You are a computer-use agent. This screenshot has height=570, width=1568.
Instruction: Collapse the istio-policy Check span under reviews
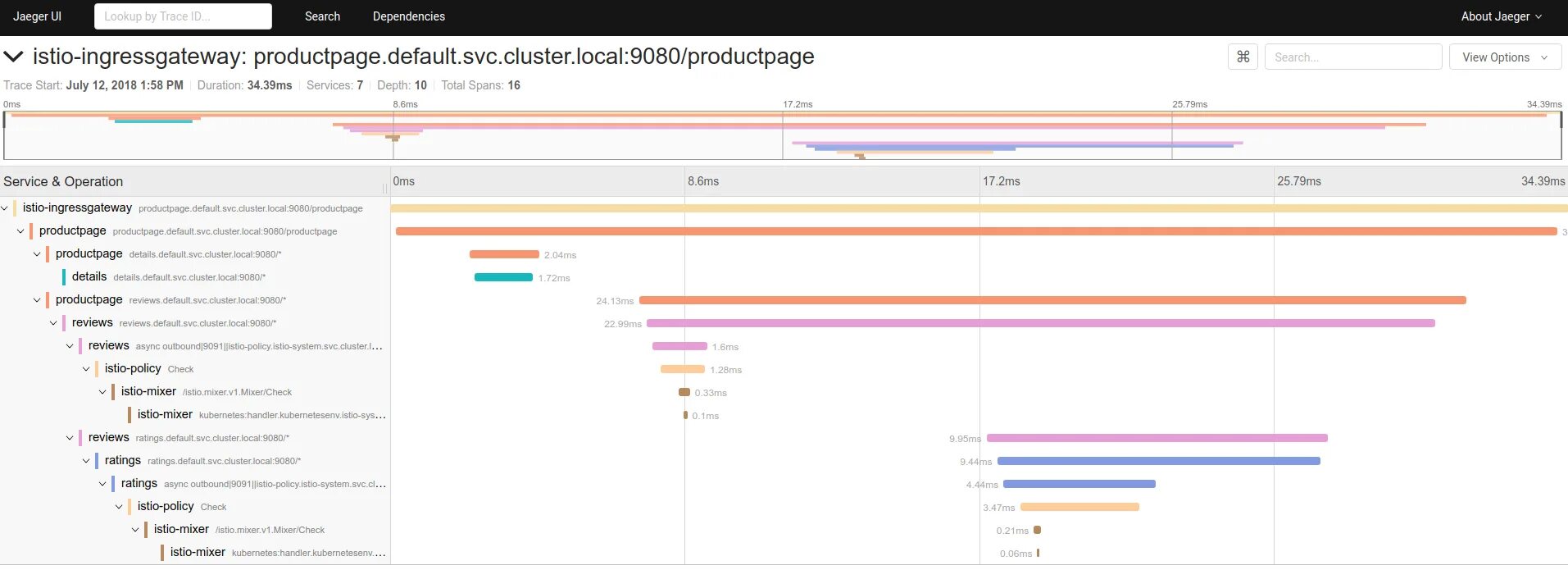tap(86, 369)
